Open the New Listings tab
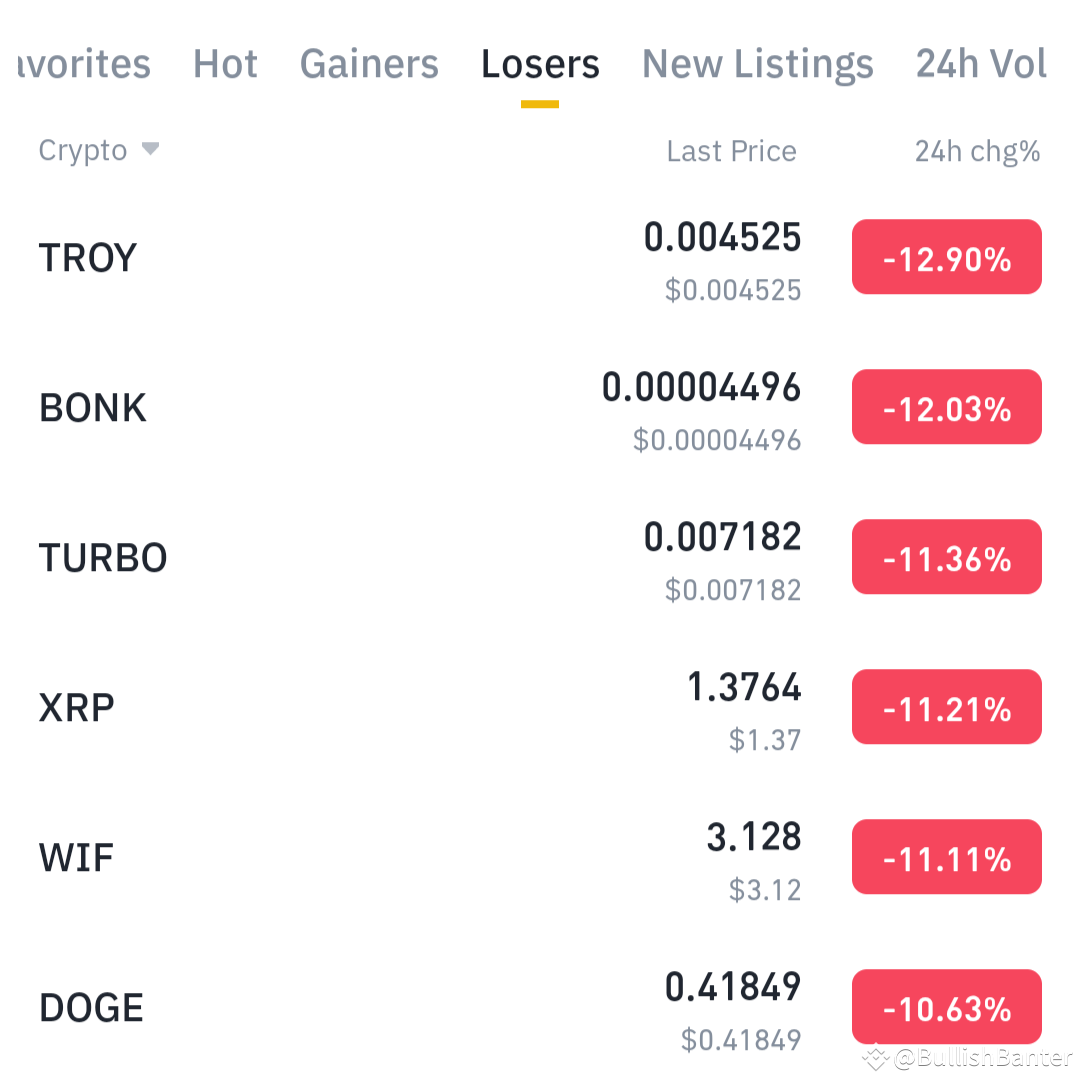Screen dimensions: 1080x1080 757,63
